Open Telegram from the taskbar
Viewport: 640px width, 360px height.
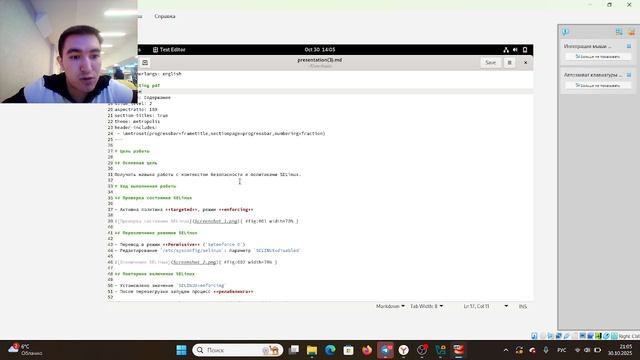tap(385, 350)
